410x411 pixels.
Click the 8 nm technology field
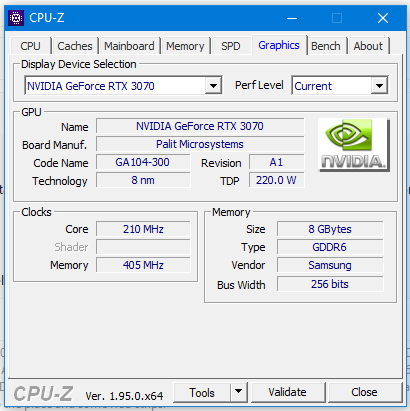point(143,180)
